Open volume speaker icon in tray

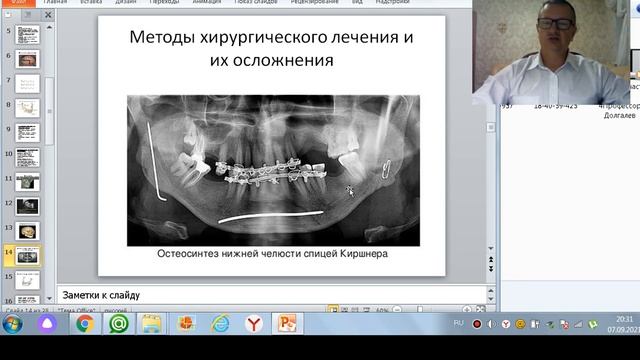click(491, 324)
